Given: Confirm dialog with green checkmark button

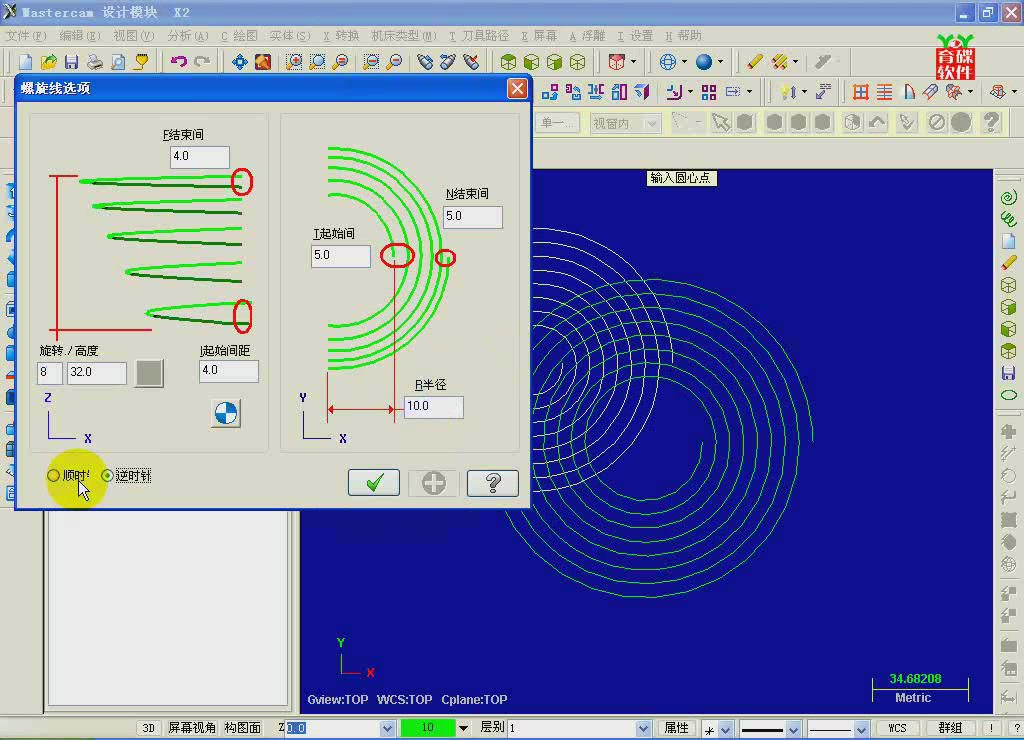Looking at the screenshot, I should point(374,483).
